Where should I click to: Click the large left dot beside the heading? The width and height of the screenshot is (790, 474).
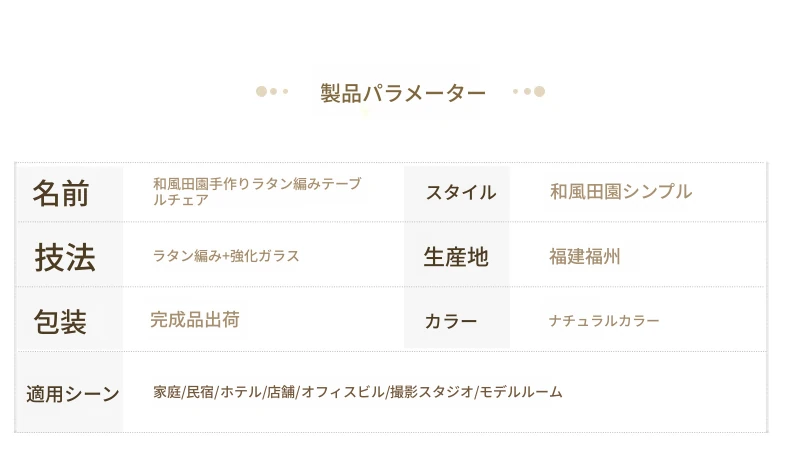pos(261,91)
